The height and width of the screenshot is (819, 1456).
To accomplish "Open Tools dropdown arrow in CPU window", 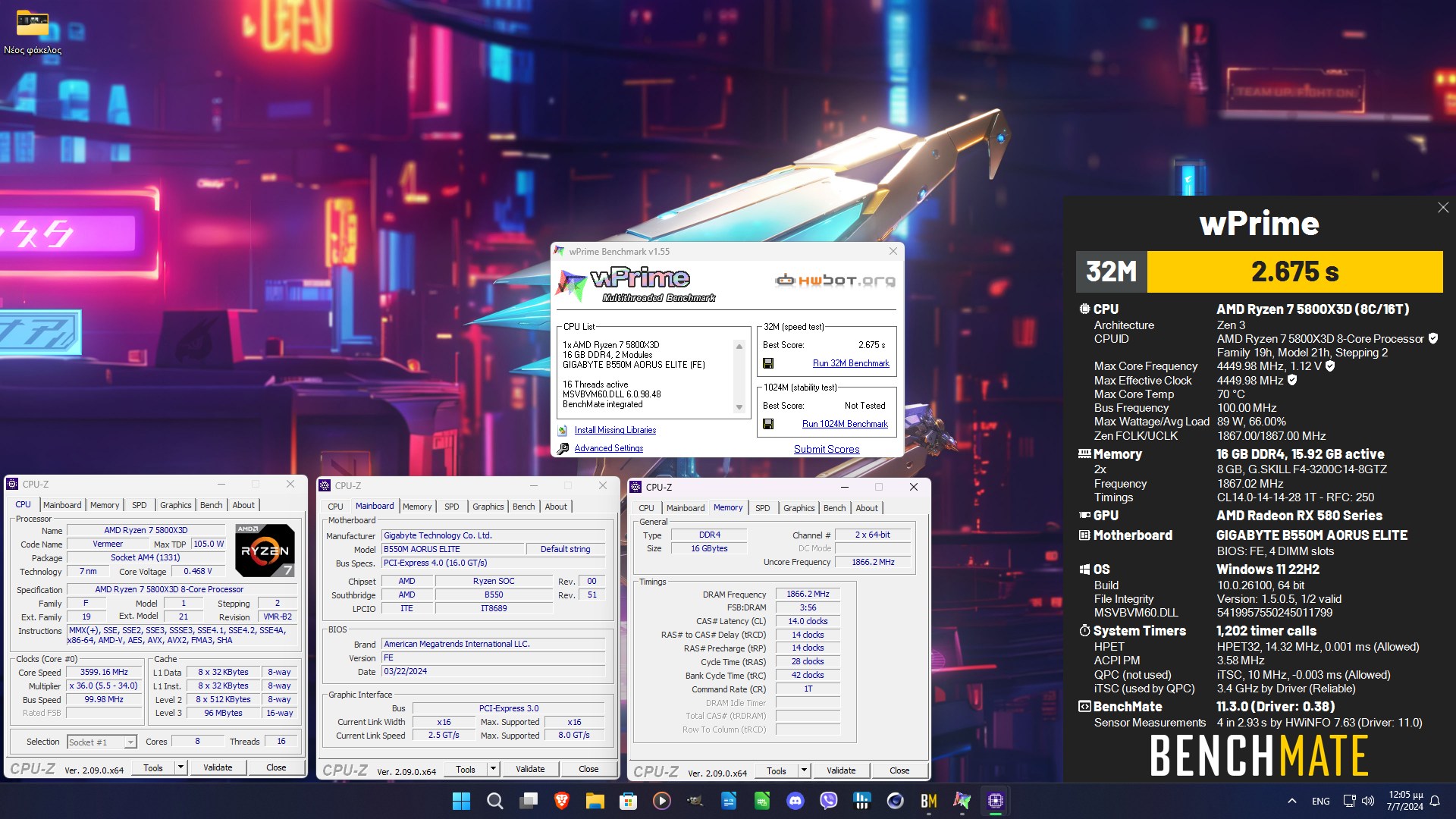I will tap(180, 767).
